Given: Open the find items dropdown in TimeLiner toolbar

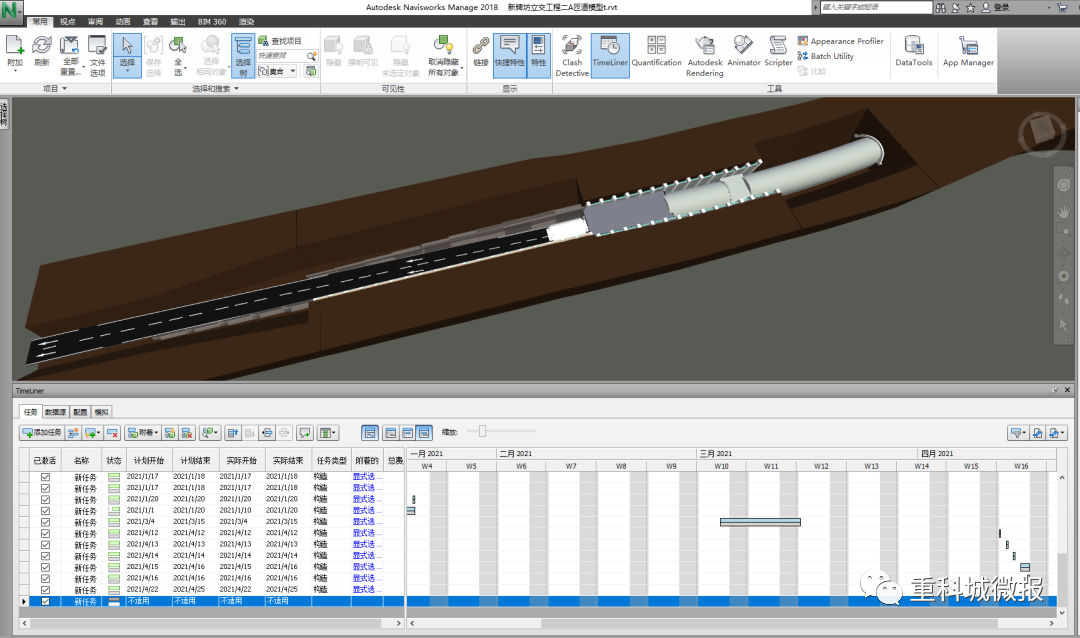Looking at the screenshot, I should pyautogui.click(x=209, y=433).
